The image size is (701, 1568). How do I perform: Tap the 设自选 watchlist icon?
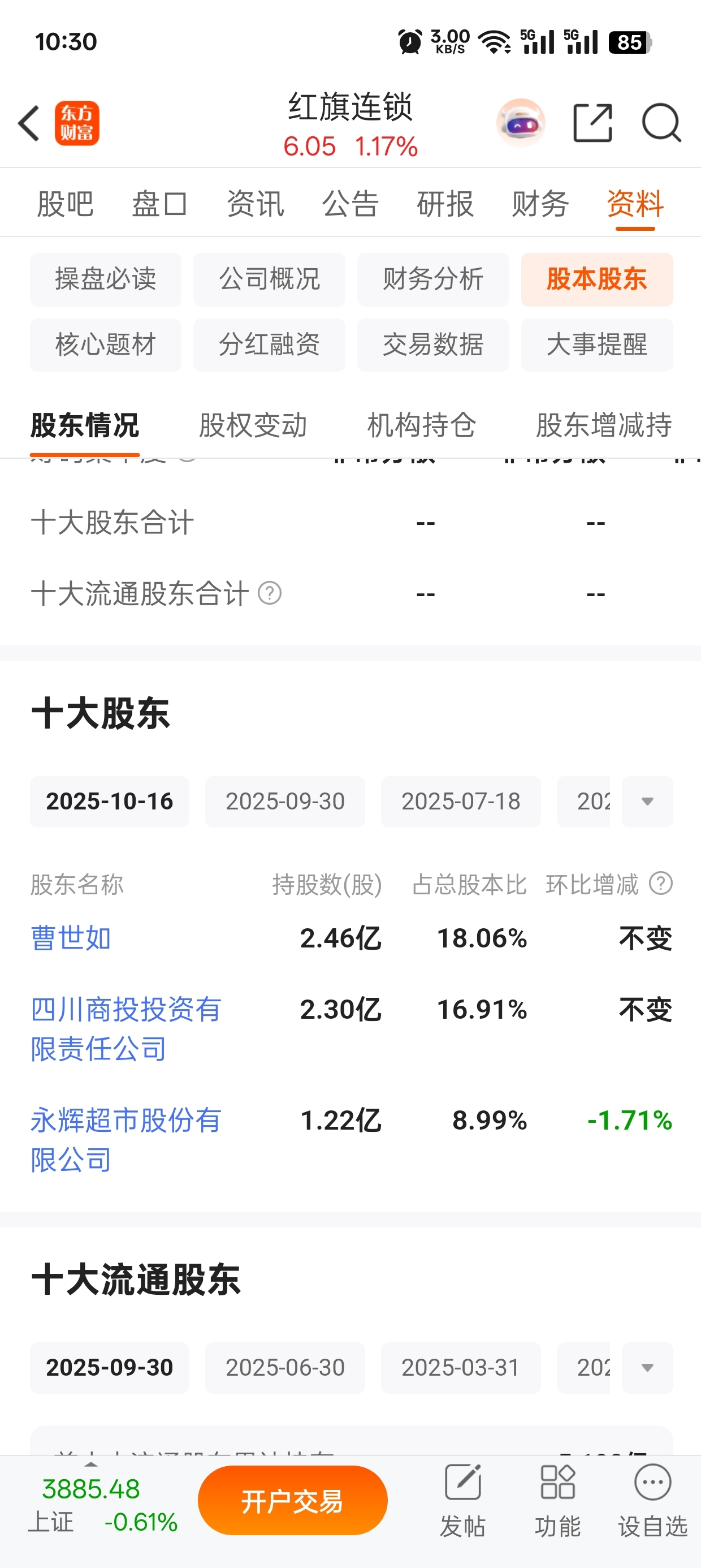coord(653,1501)
